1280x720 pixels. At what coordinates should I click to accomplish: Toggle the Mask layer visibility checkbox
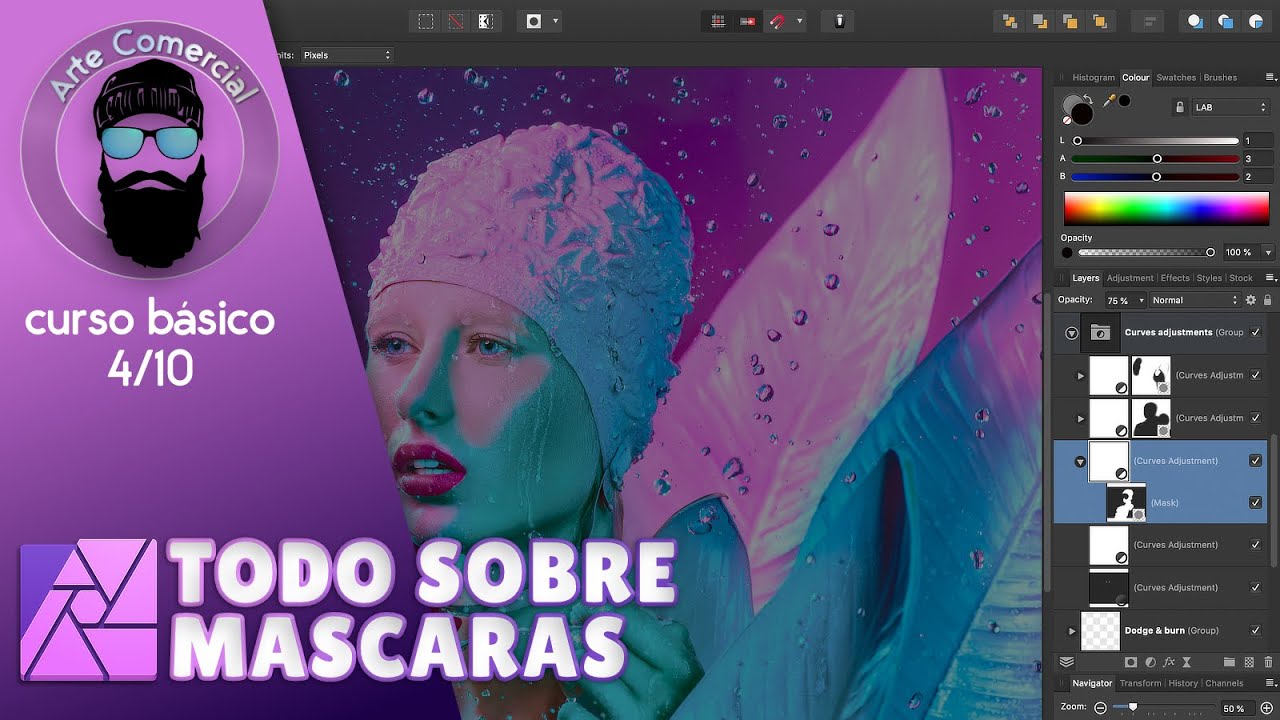coord(1255,503)
